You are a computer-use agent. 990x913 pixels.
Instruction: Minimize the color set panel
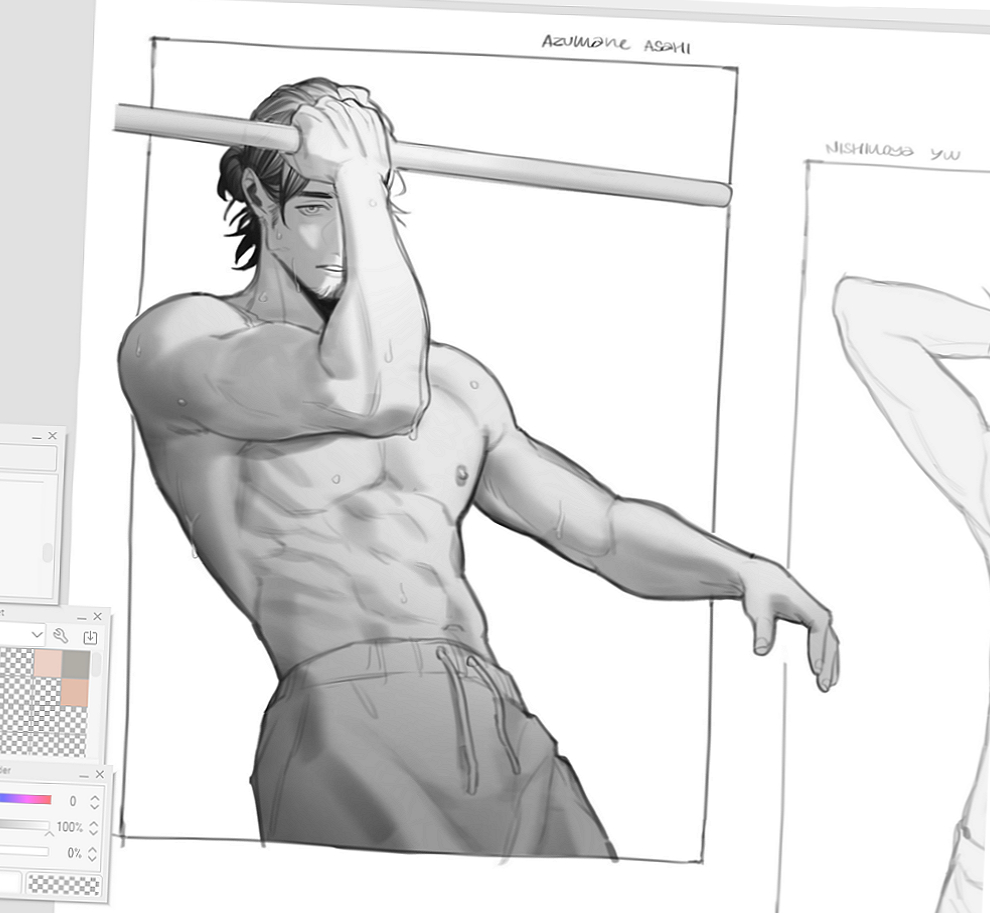[82, 617]
